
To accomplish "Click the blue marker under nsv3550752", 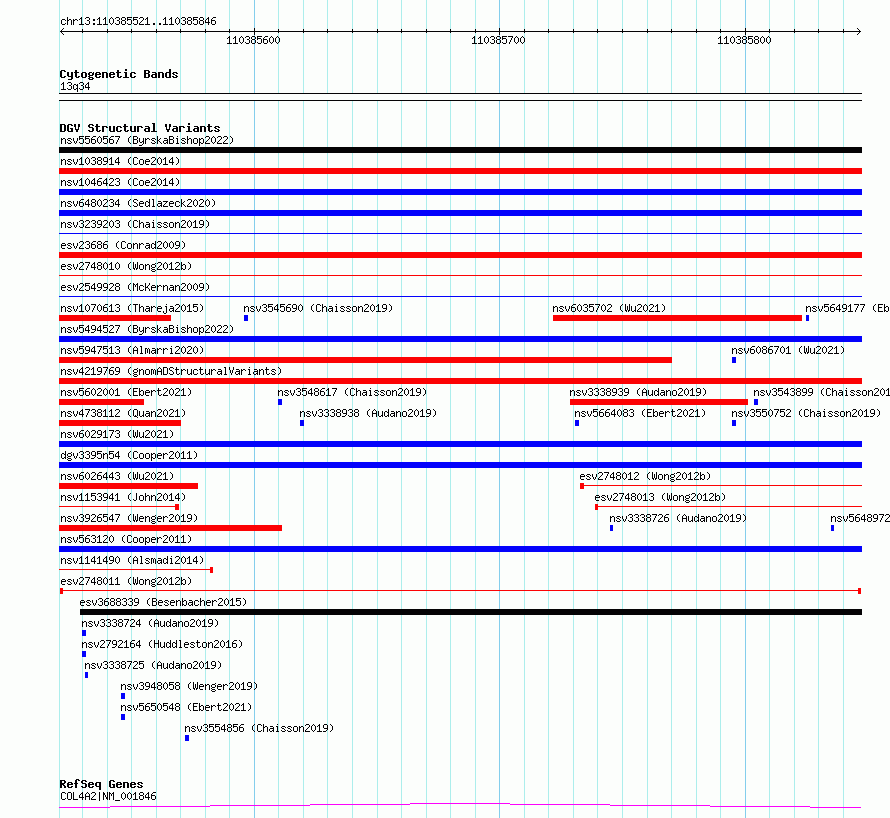I will [x=734, y=423].
